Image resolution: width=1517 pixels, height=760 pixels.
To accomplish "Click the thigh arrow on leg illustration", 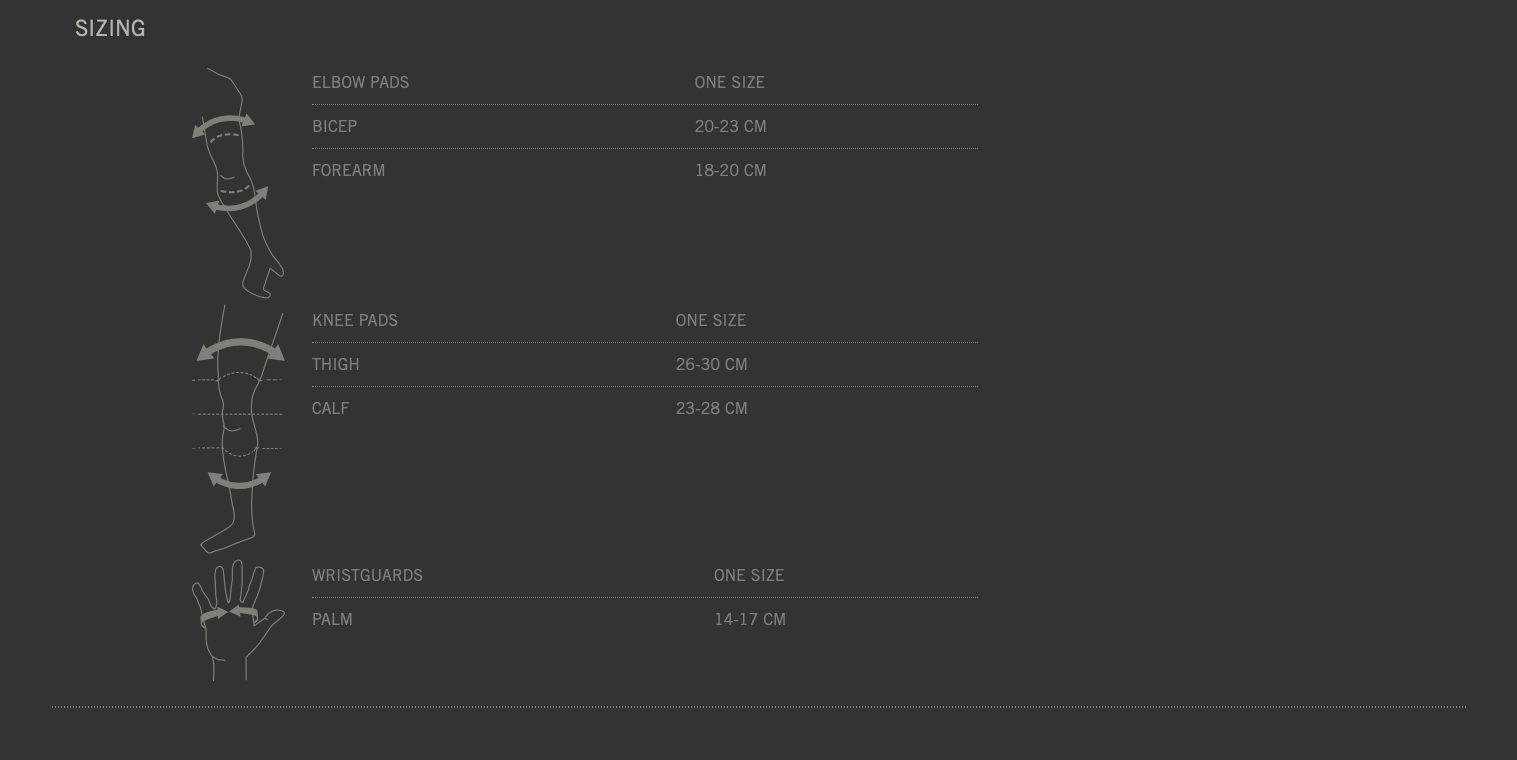I will (241, 349).
